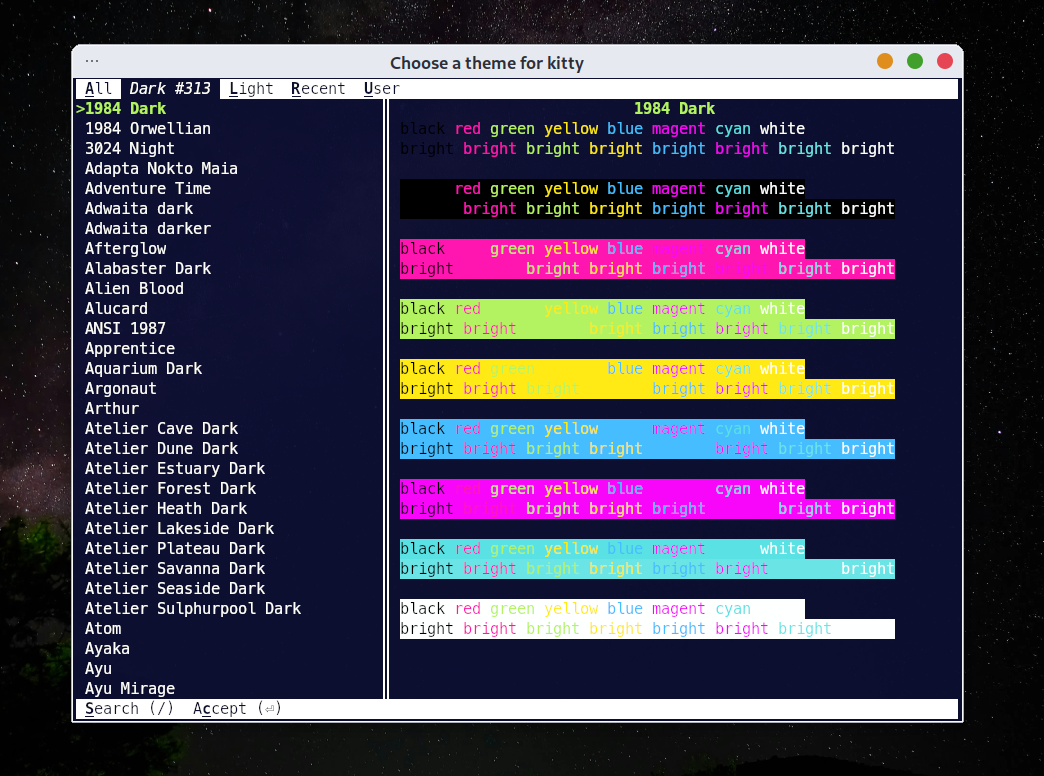
Task: Click the magenta background color preview row
Action: (x=647, y=498)
